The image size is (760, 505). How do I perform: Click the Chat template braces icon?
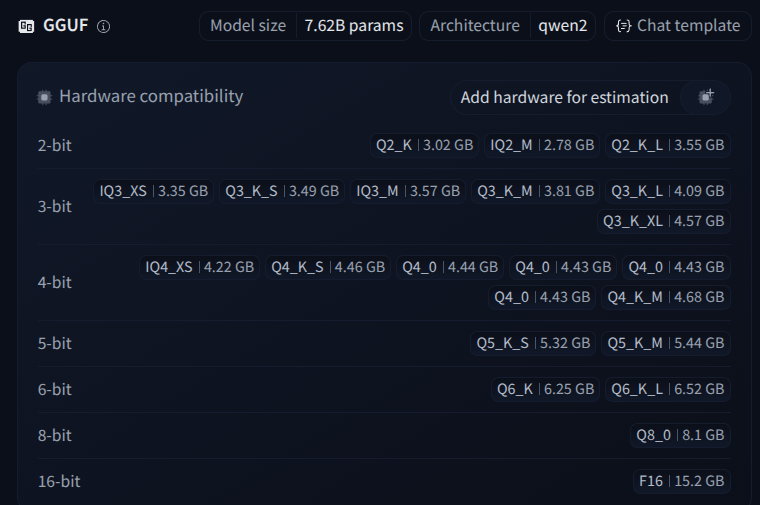click(x=624, y=26)
